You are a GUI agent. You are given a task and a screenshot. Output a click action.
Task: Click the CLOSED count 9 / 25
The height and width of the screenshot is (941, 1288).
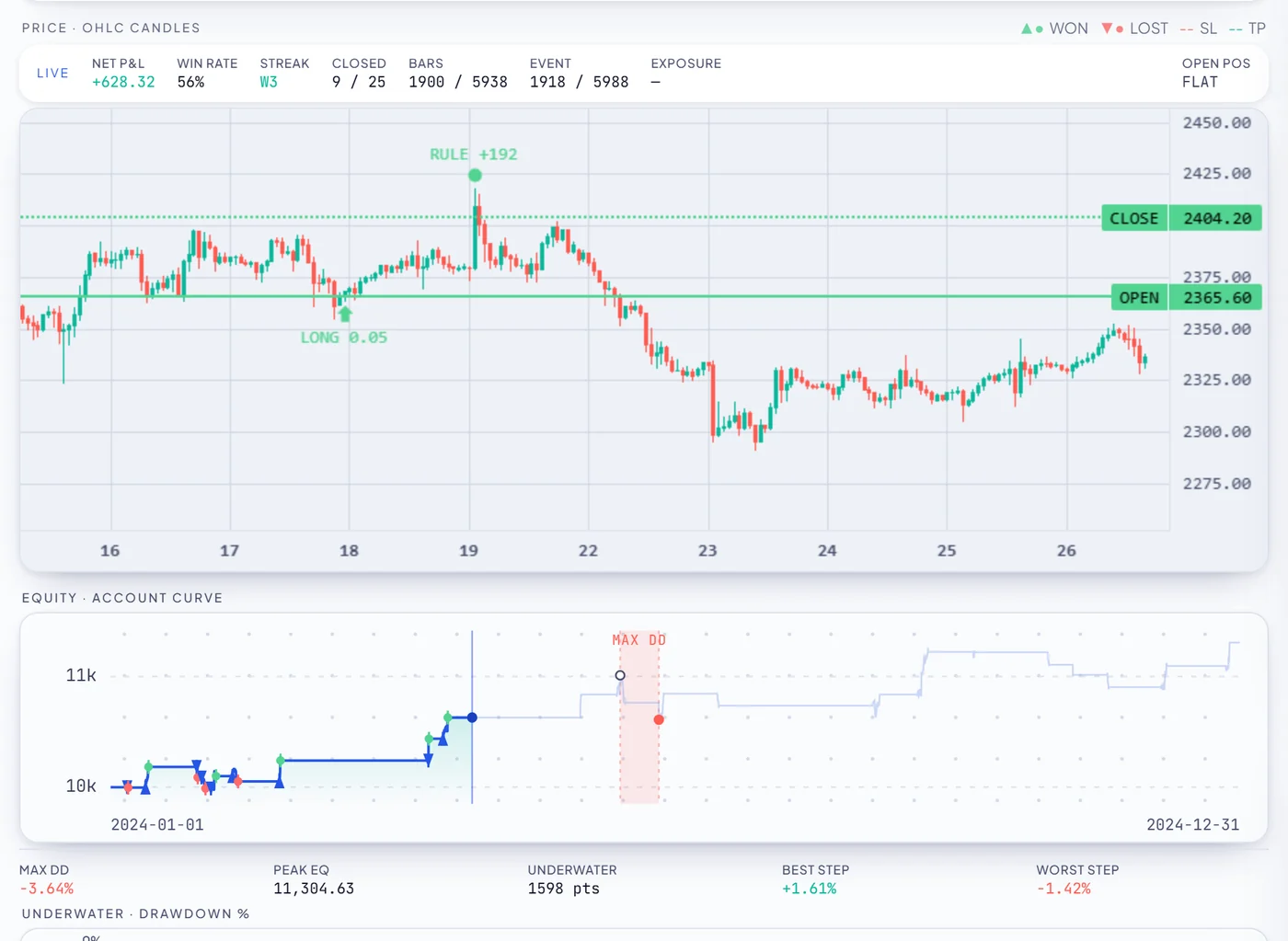pyautogui.click(x=359, y=82)
